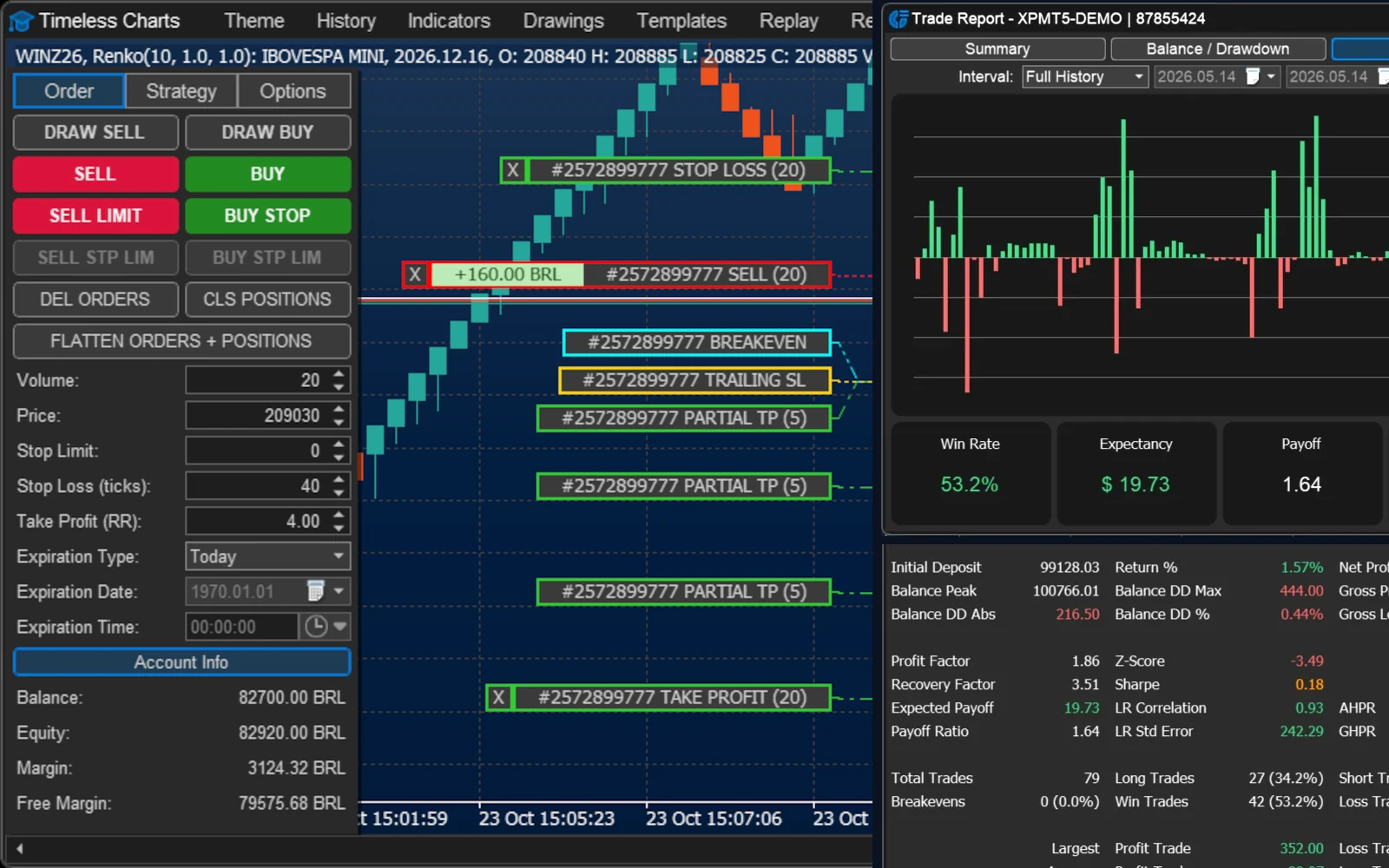The image size is (1389, 868).
Task: Switch to the Options tab
Action: [x=293, y=91]
